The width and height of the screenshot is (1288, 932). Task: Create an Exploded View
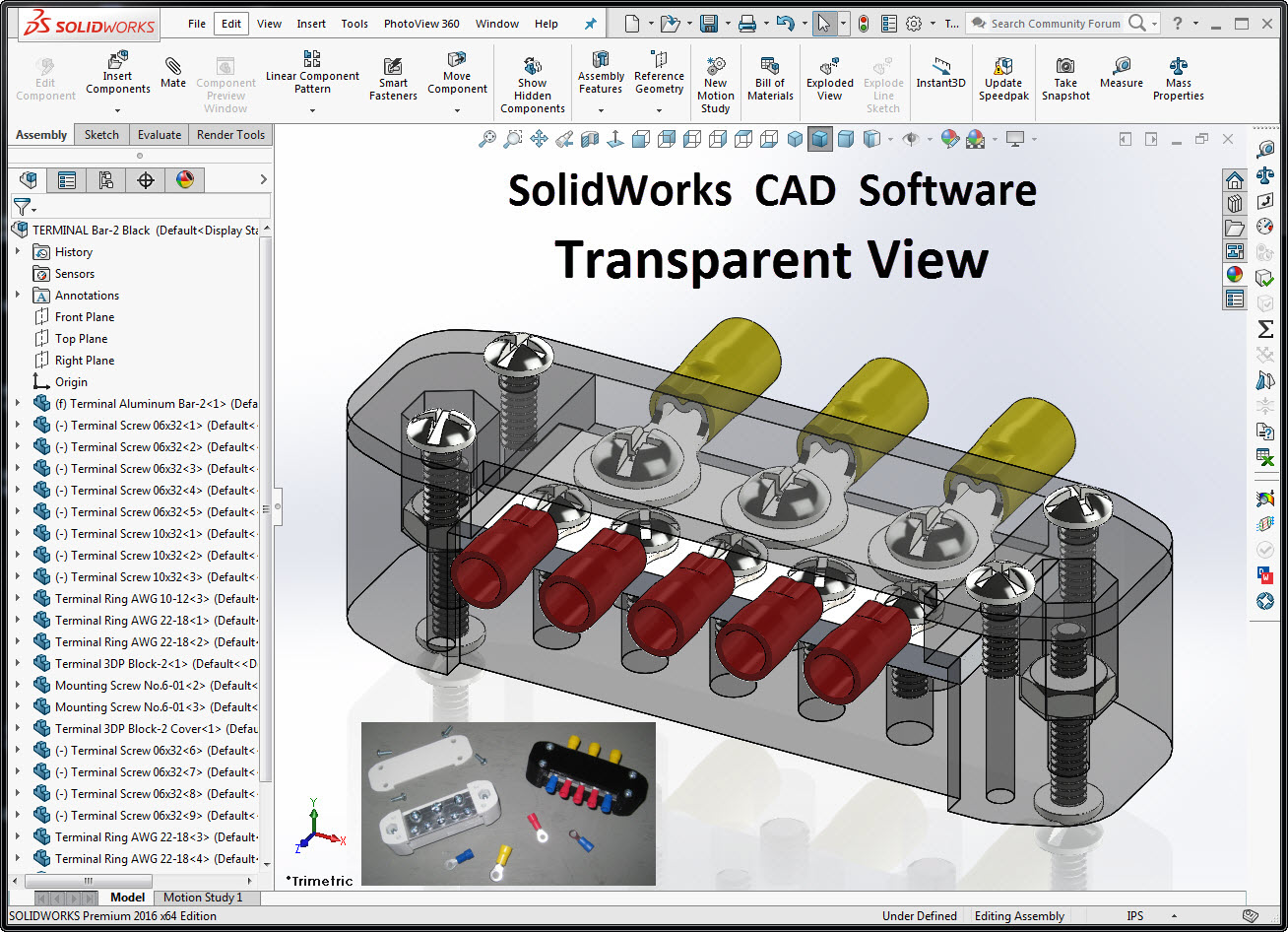pos(830,78)
